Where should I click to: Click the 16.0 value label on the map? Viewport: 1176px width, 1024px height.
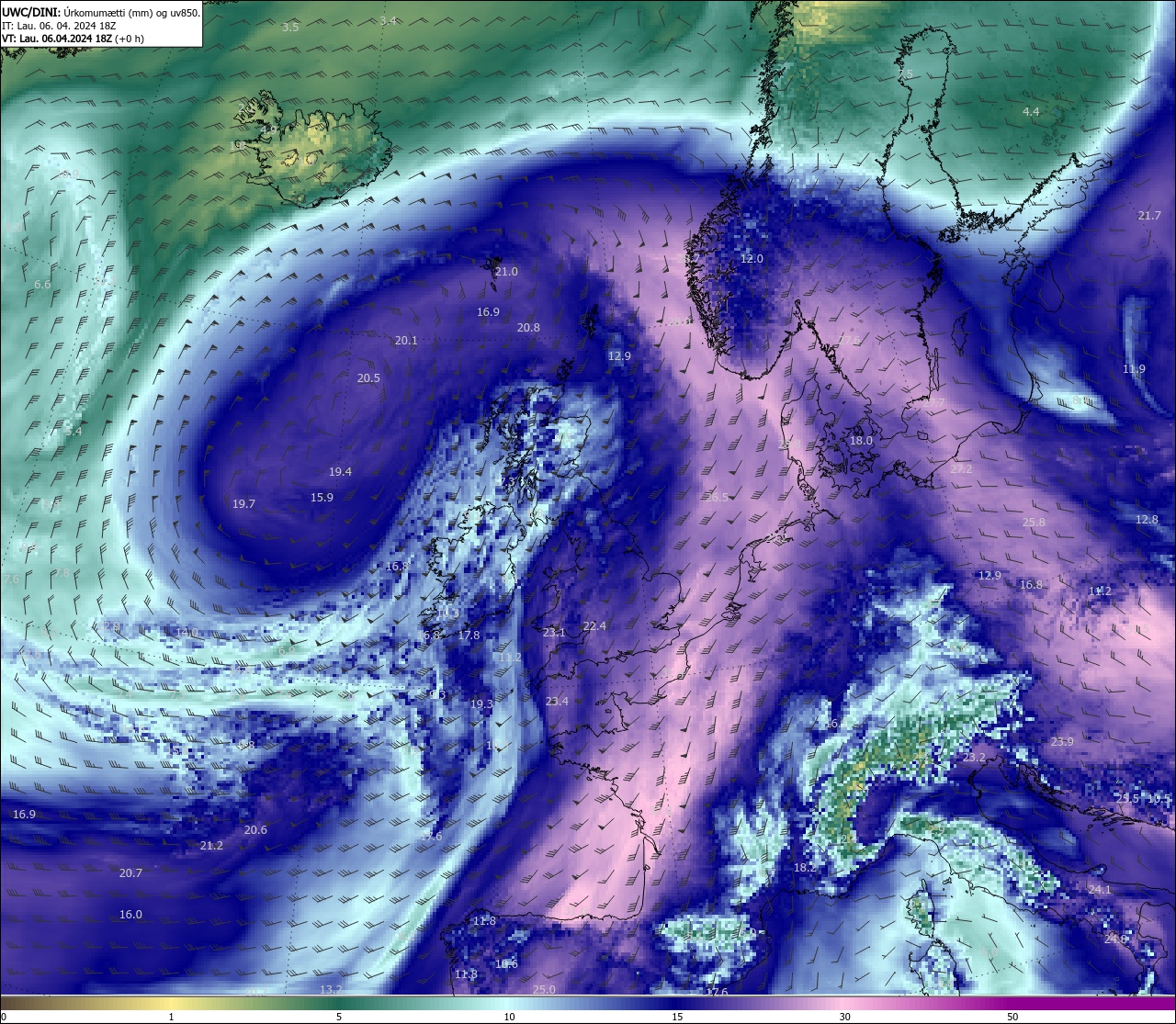130,915
